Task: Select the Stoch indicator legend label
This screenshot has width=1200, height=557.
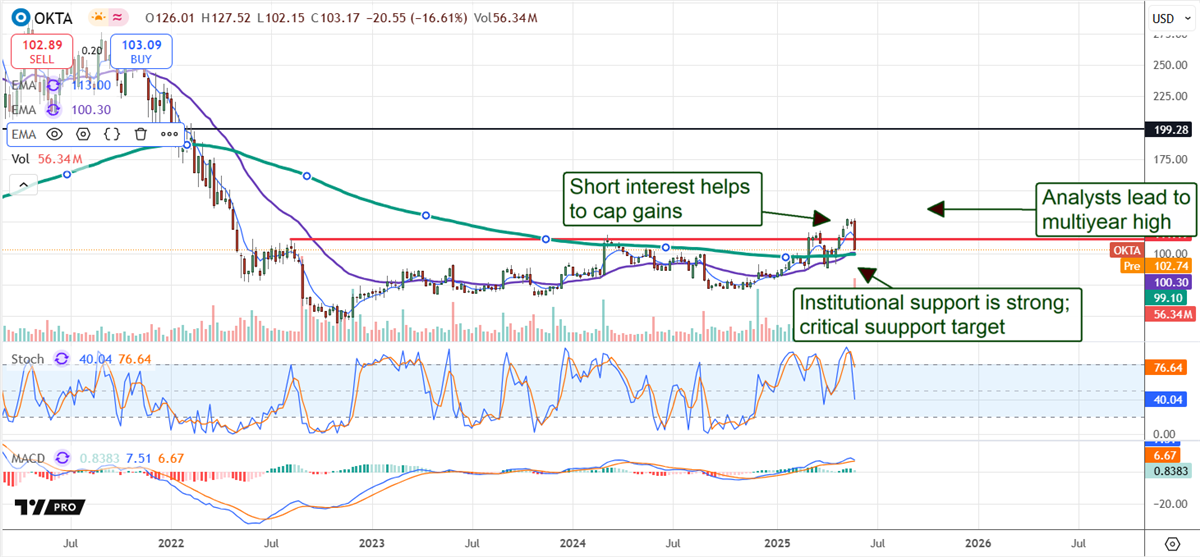Action: 28,358
